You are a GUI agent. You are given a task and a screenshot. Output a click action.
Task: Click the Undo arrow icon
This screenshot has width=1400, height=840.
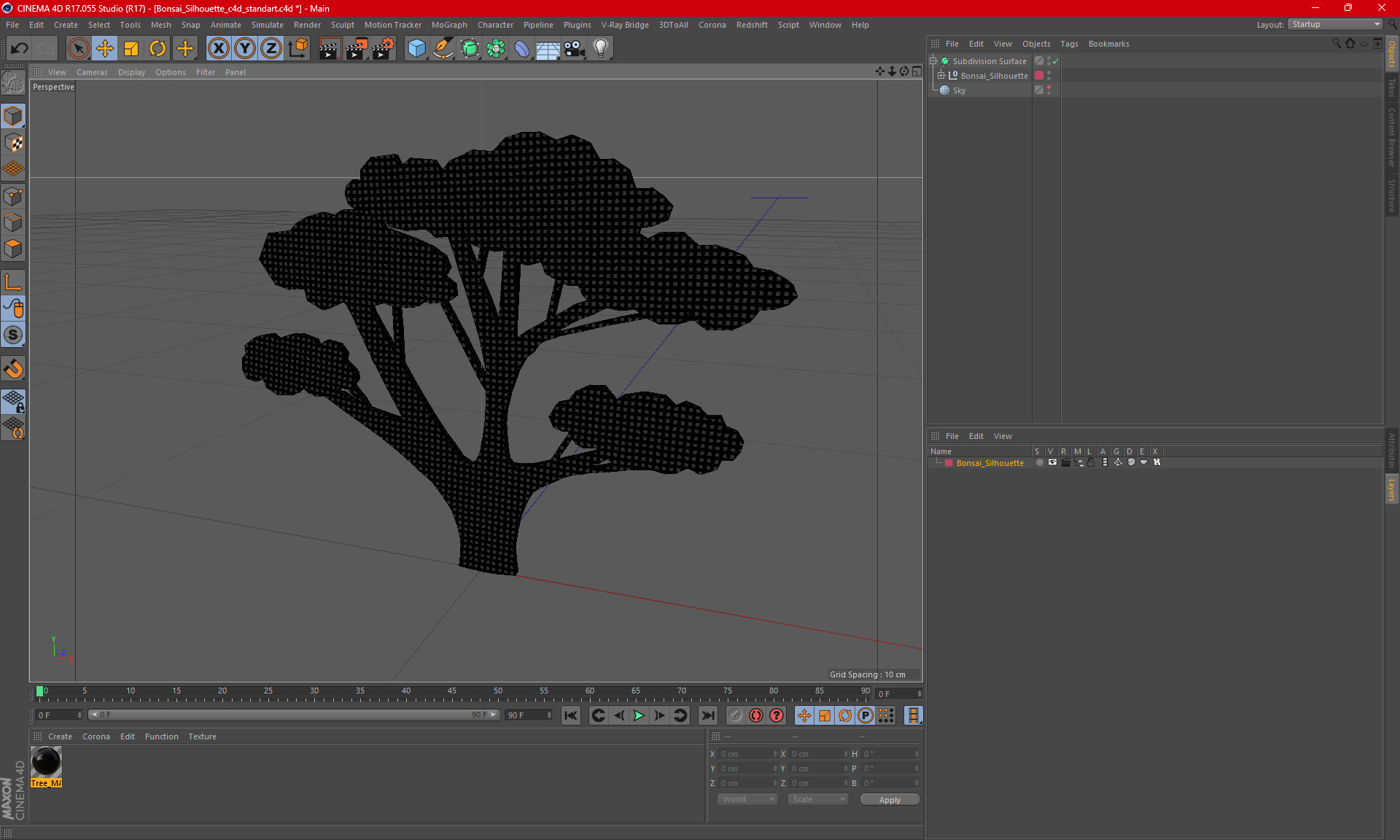point(20,49)
